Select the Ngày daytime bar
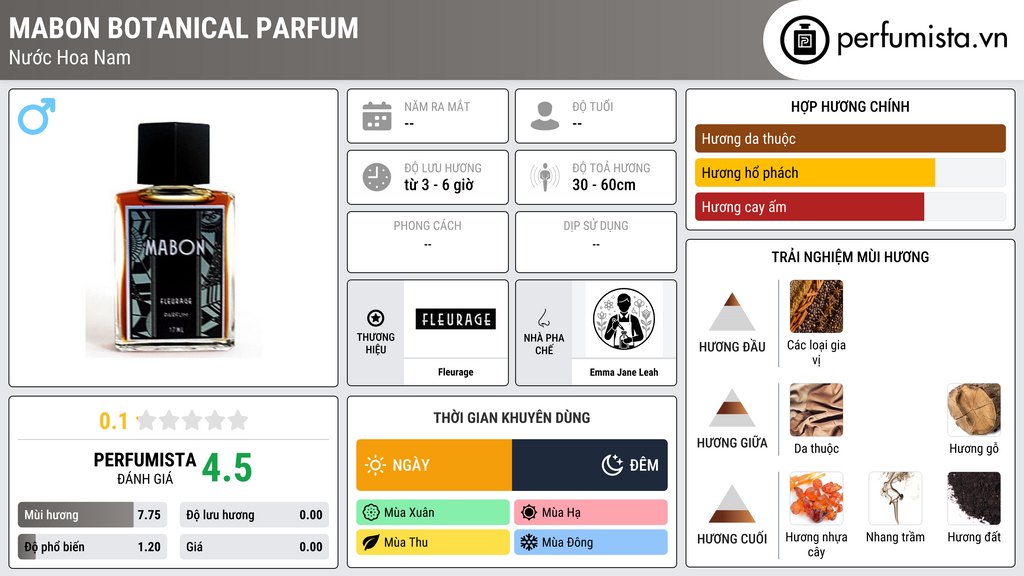Image resolution: width=1024 pixels, height=576 pixels. tap(434, 465)
